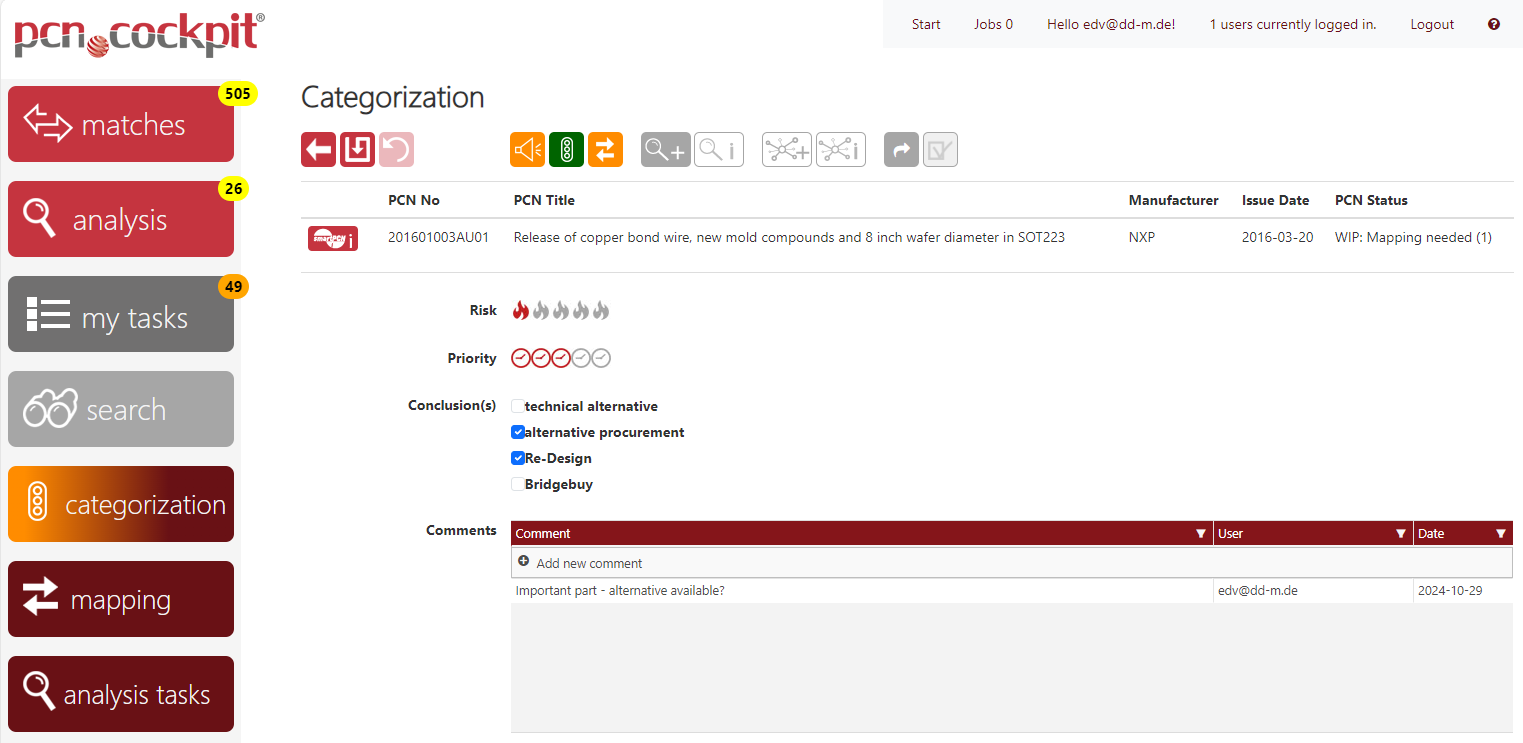1523x743 pixels.
Task: Open the Date column filter dropdown
Action: [1501, 534]
